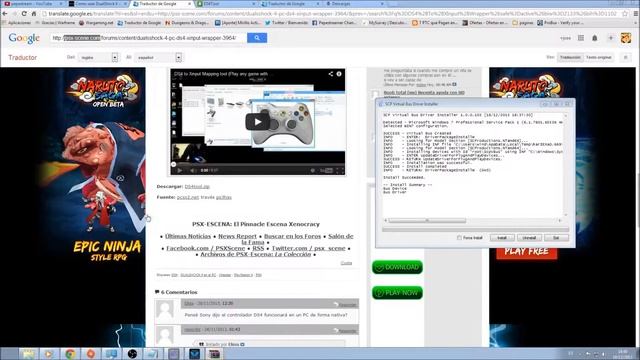Click the Uninstall button in SCP installer
This screenshot has height=360, width=640.
(x=529, y=238)
